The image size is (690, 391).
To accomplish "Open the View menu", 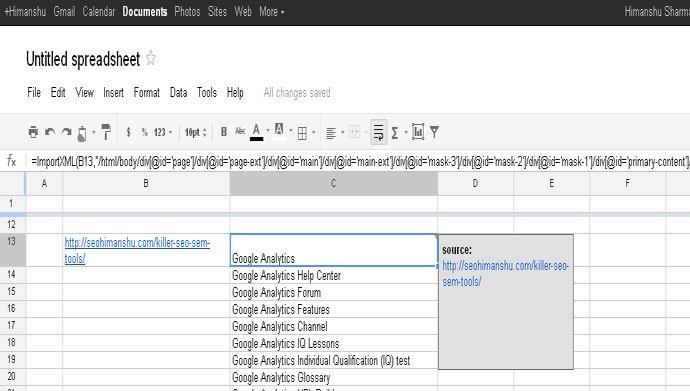I will (x=84, y=92).
